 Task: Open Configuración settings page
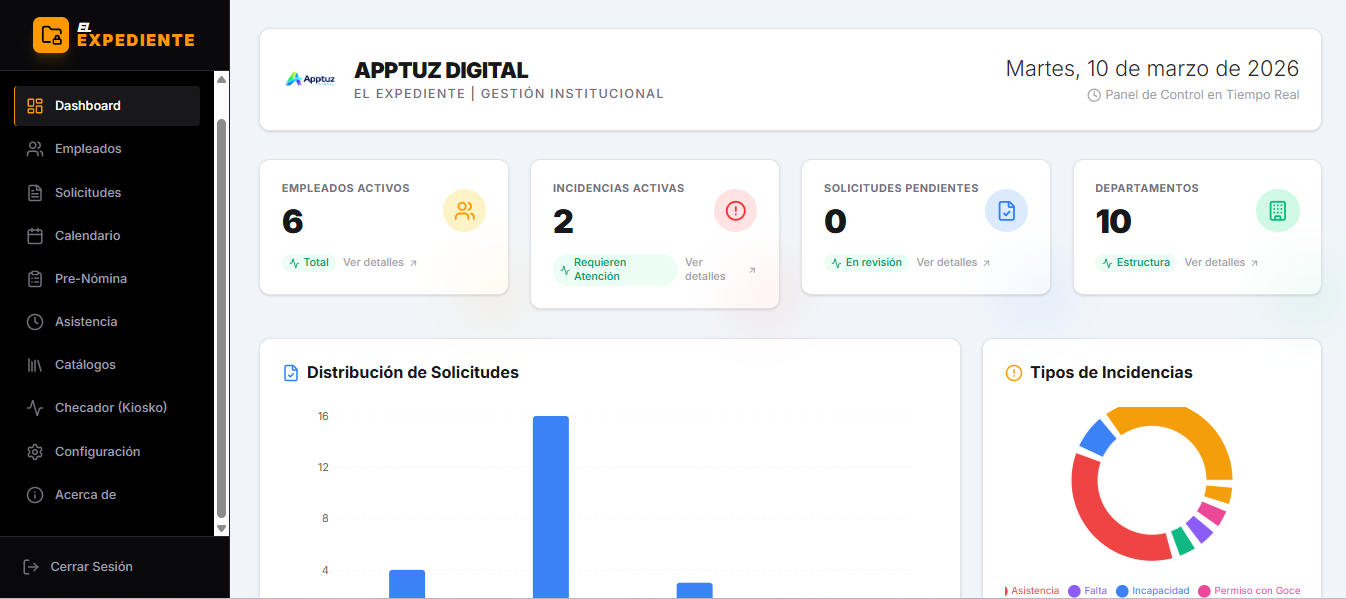coord(107,452)
